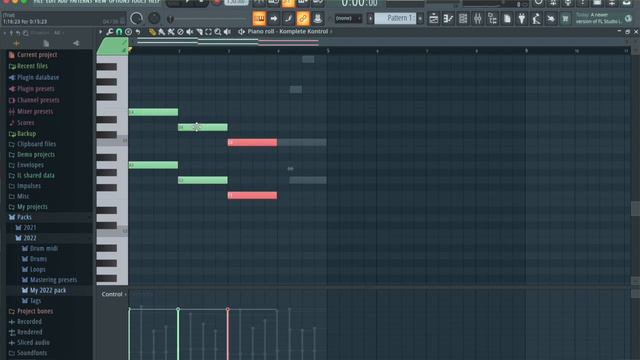
Task: Click the stamp tool icon beside the magnet
Action: pyautogui.click(x=128, y=32)
